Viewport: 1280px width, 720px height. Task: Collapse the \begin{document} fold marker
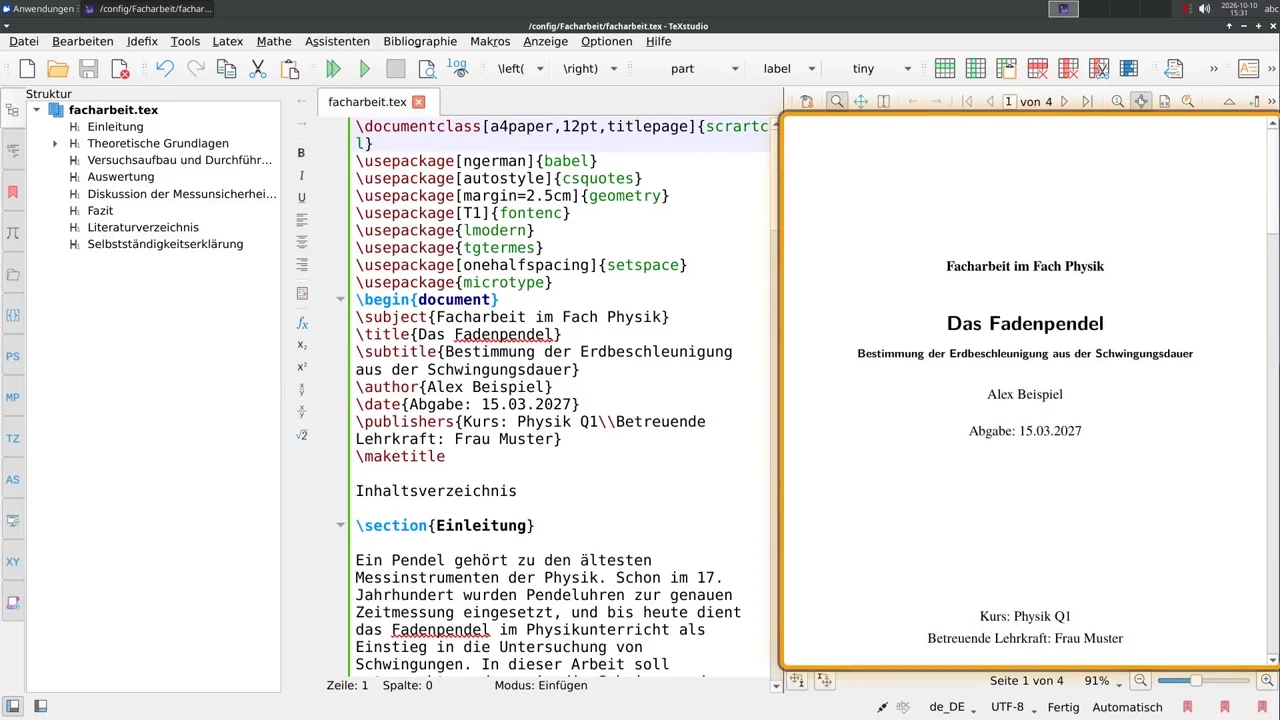(x=340, y=300)
